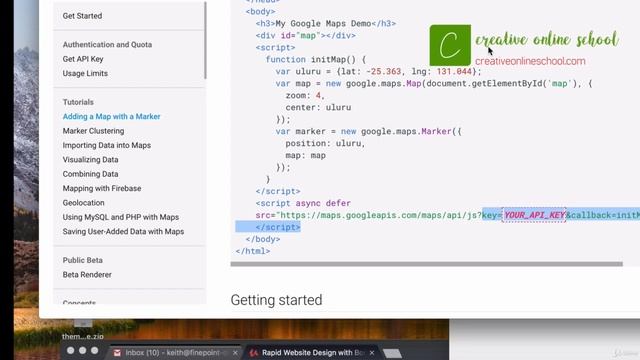Screen dimensions: 640x360
Task: Click the 'script async defer' code line
Action: click(x=303, y=203)
